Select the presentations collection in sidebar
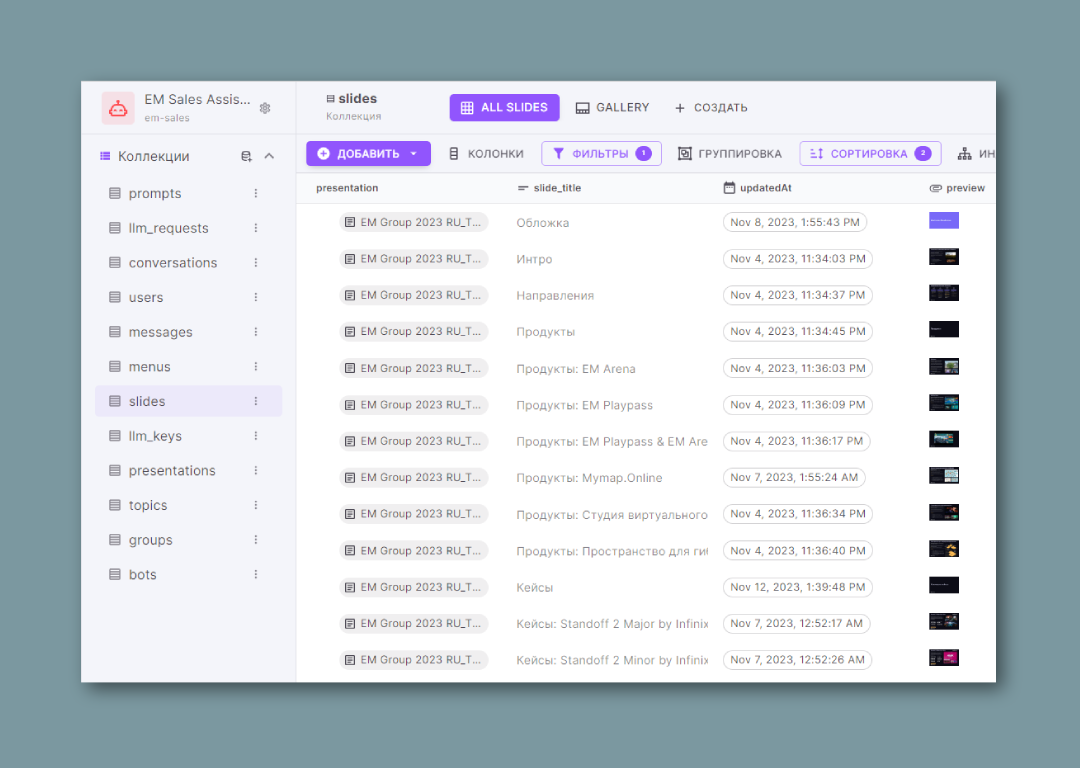Screen dimensions: 1080x768 (172, 470)
